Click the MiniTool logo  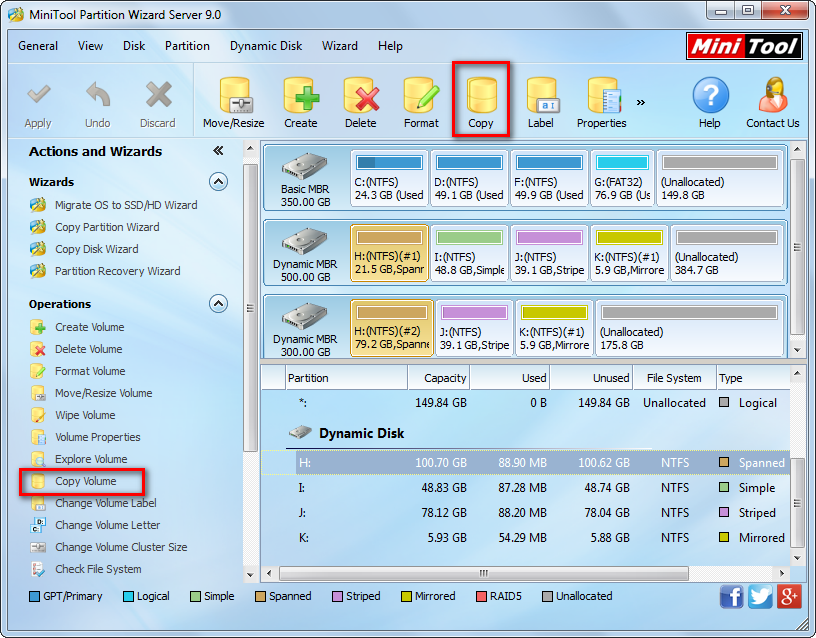point(744,47)
